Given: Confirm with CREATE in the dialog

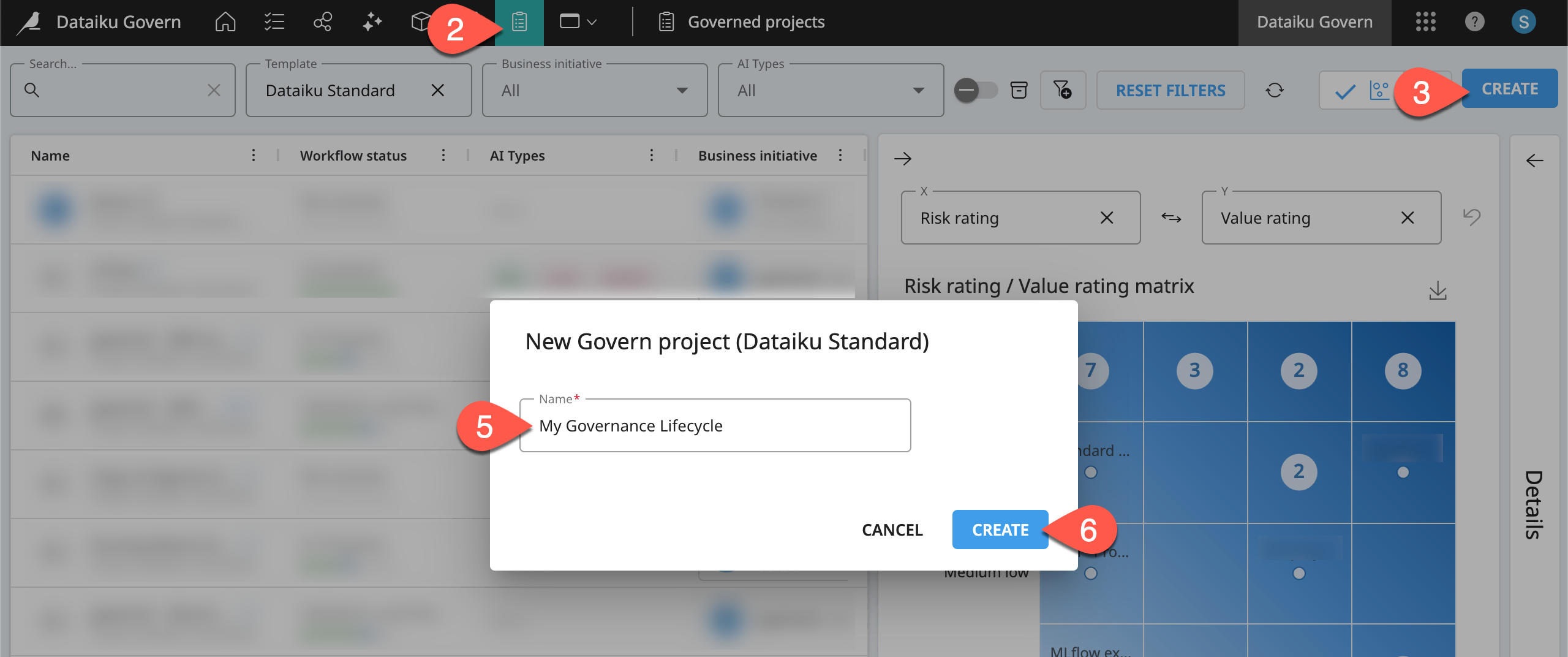Looking at the screenshot, I should click(1000, 530).
